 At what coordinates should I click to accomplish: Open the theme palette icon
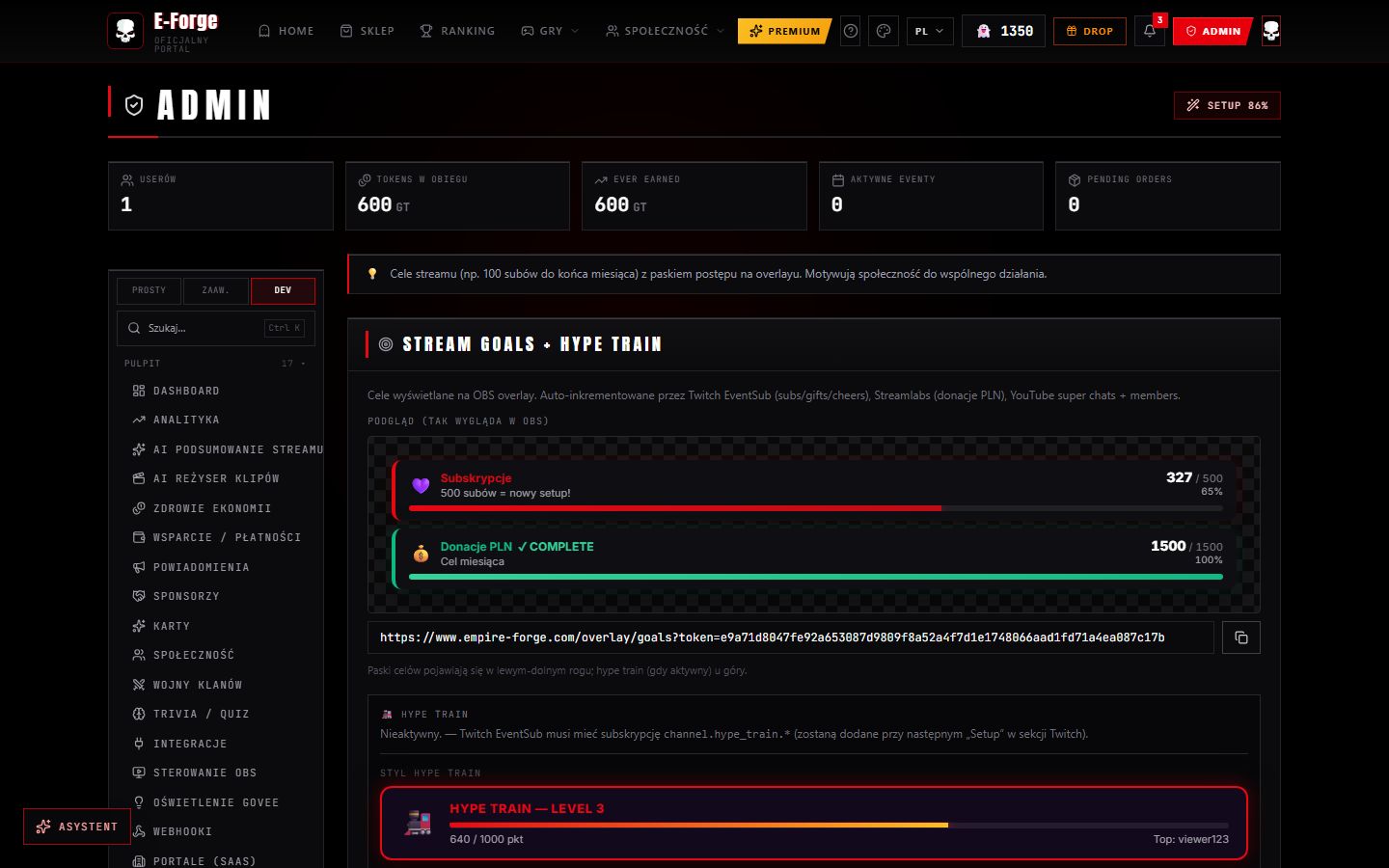coord(884,31)
